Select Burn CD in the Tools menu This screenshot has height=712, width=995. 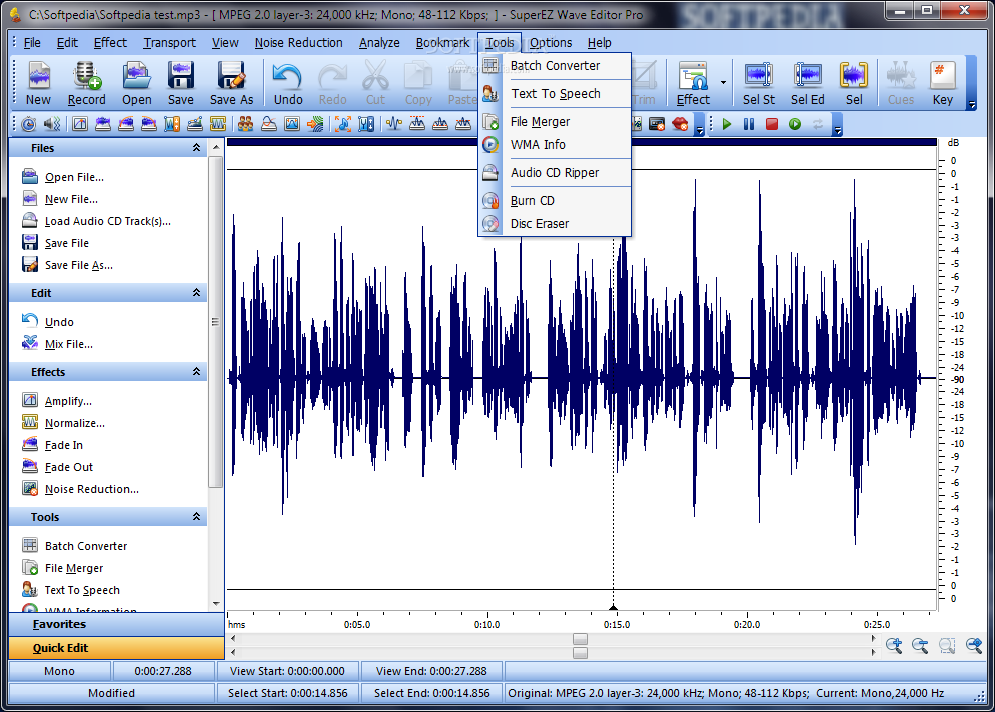555,201
